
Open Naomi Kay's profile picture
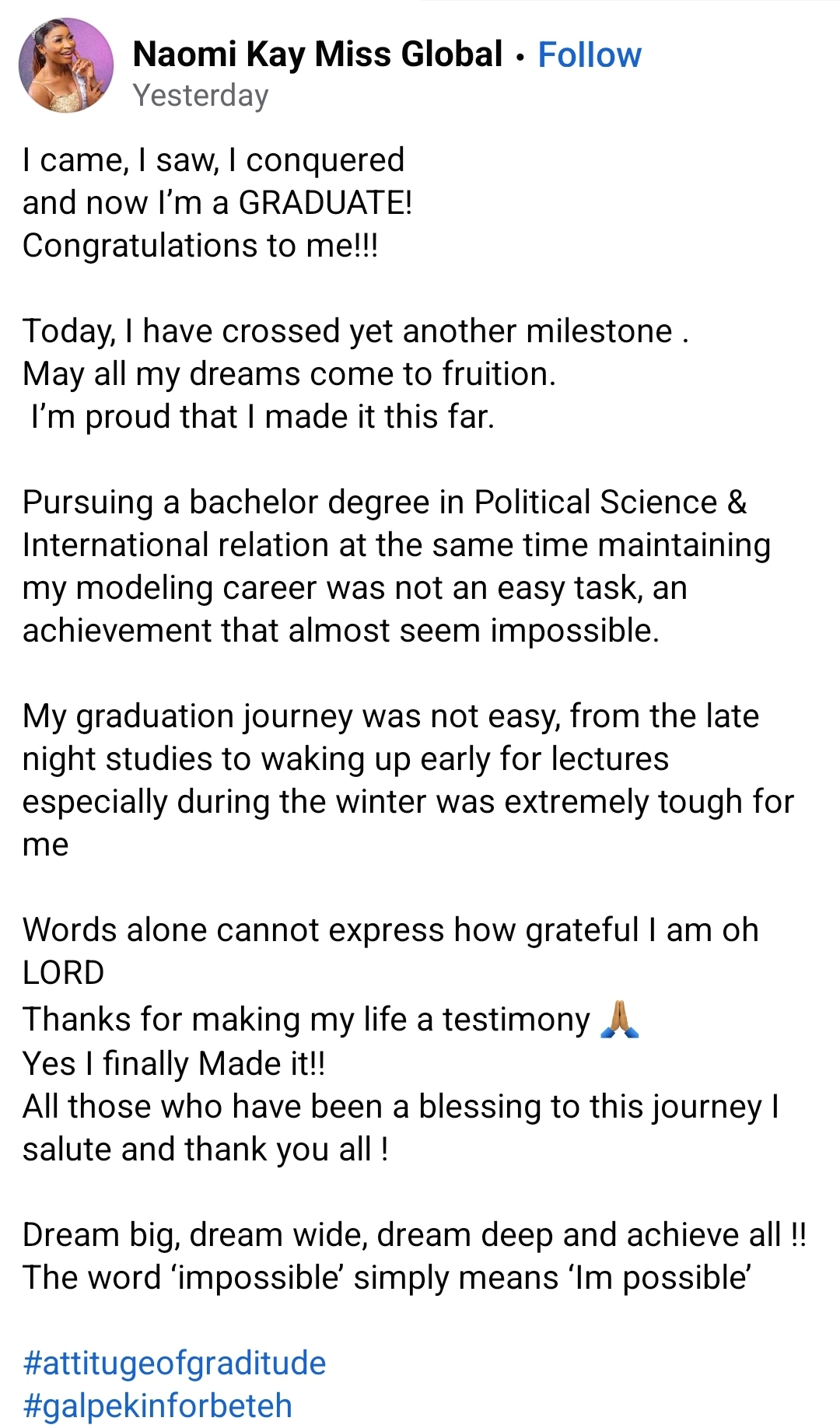[x=66, y=66]
